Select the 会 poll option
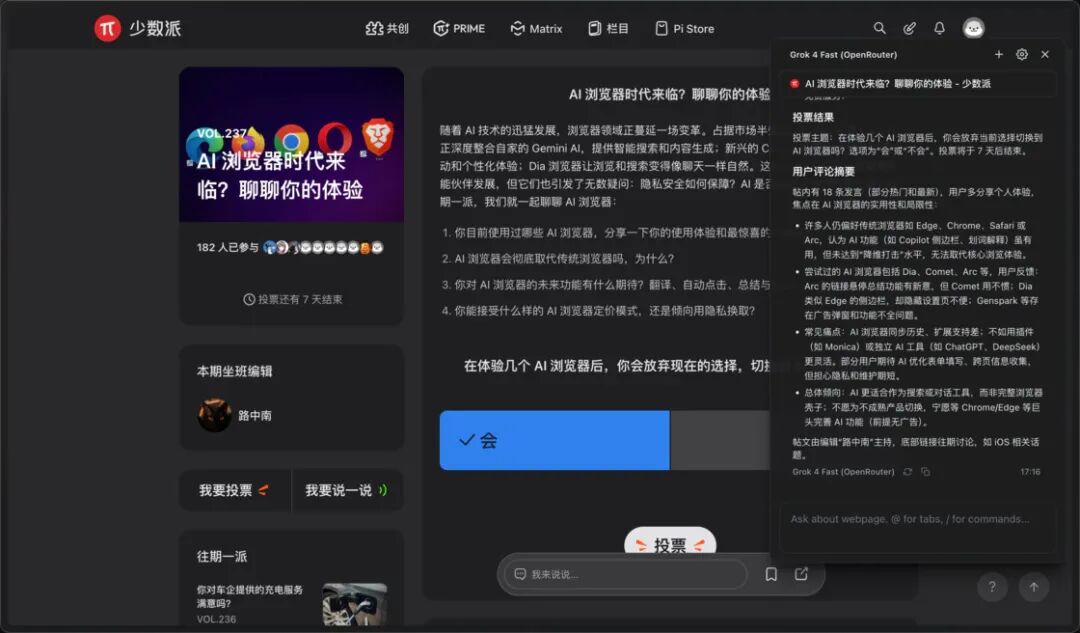Image resolution: width=1080 pixels, height=633 pixels. [x=554, y=440]
